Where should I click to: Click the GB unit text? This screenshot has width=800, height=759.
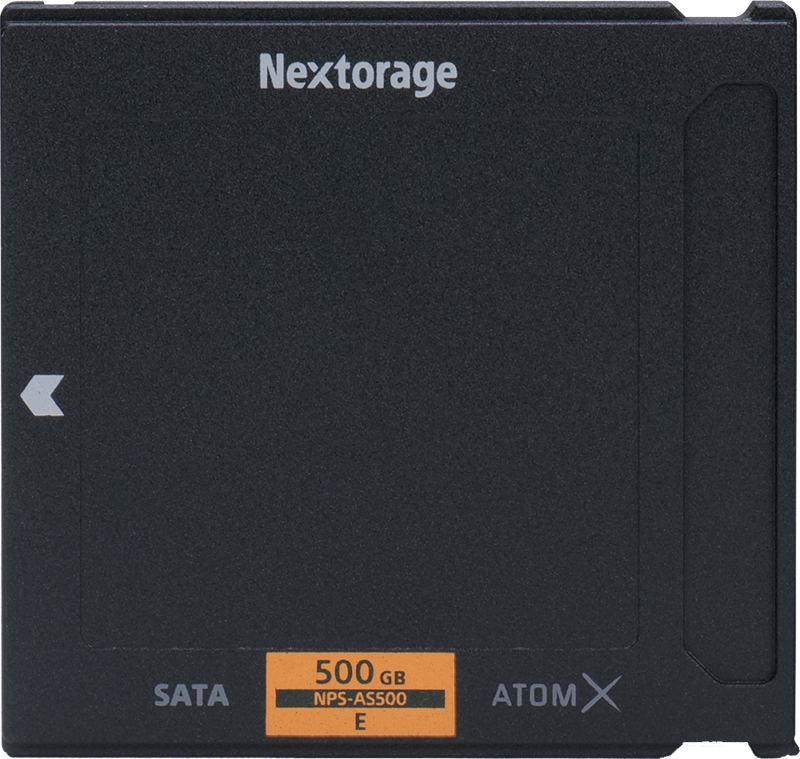tap(392, 677)
